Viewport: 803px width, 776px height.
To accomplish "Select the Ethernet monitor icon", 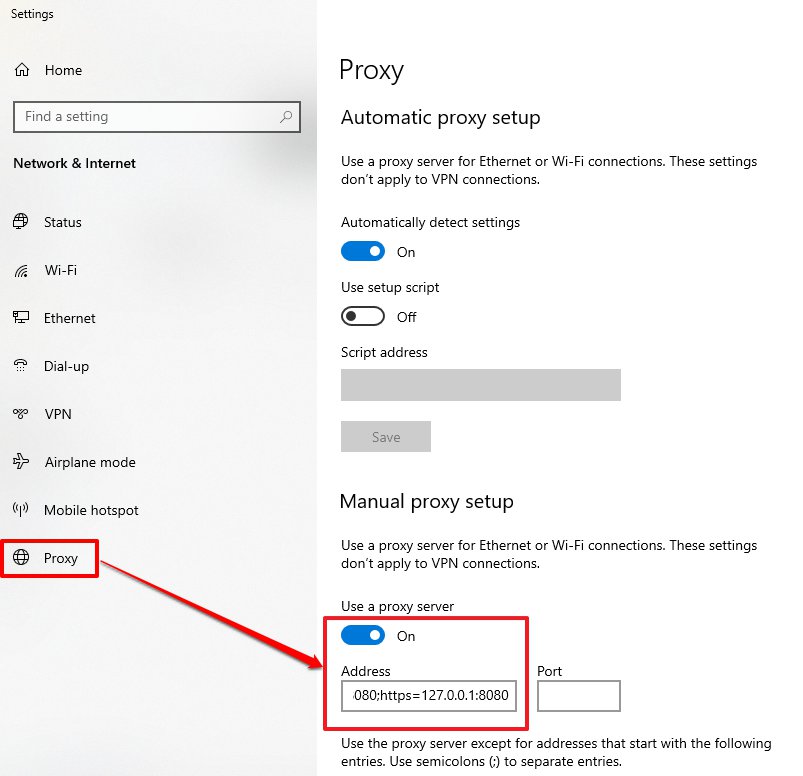I will [21, 318].
